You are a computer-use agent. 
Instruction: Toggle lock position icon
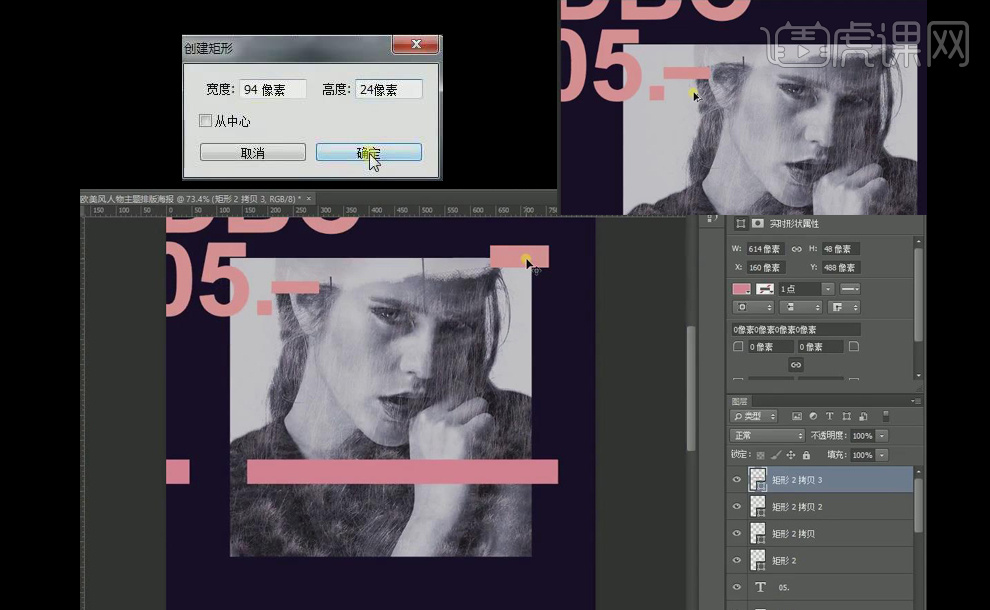click(x=791, y=455)
